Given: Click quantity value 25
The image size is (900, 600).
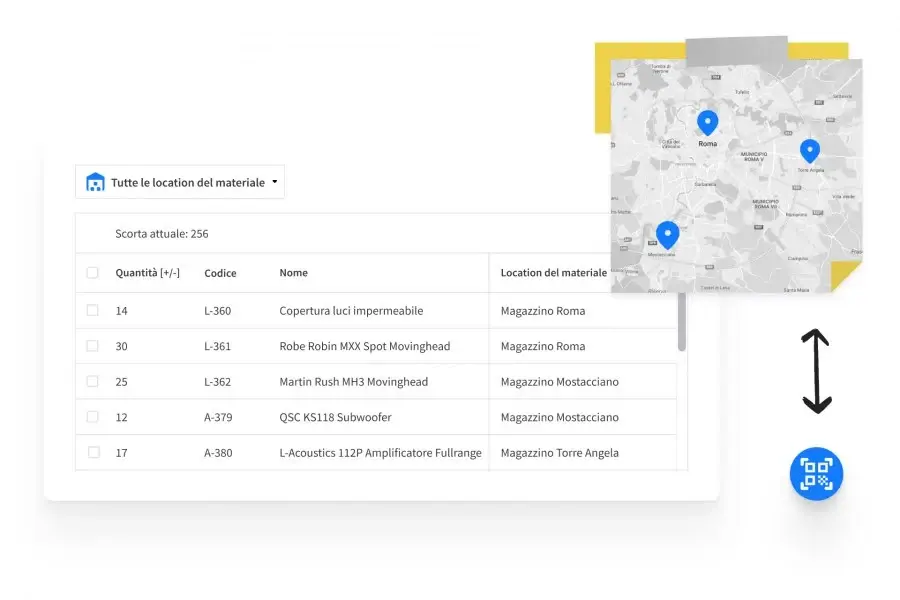Looking at the screenshot, I should click(121, 382).
